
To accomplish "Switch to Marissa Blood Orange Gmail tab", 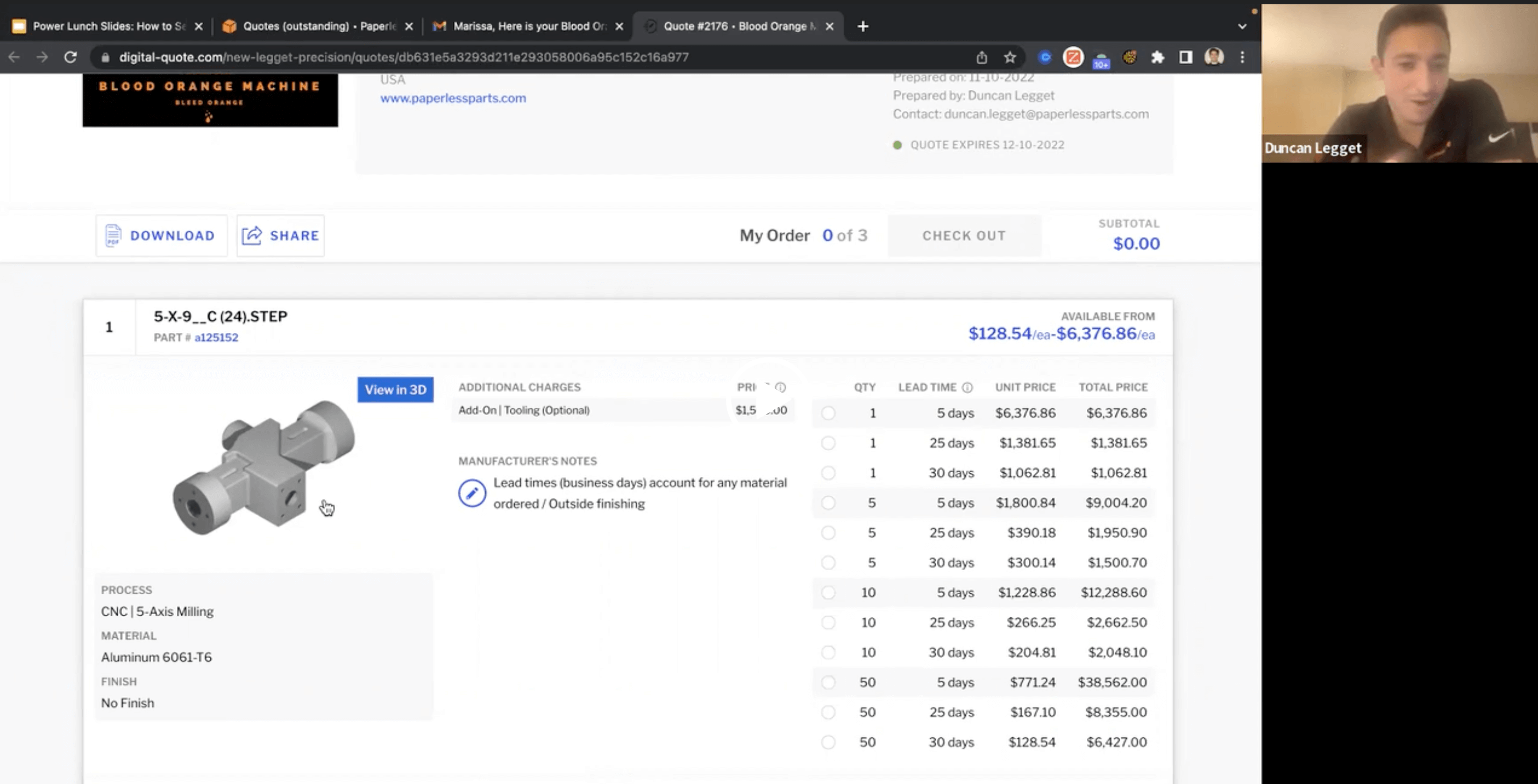I will pyautogui.click(x=529, y=26).
